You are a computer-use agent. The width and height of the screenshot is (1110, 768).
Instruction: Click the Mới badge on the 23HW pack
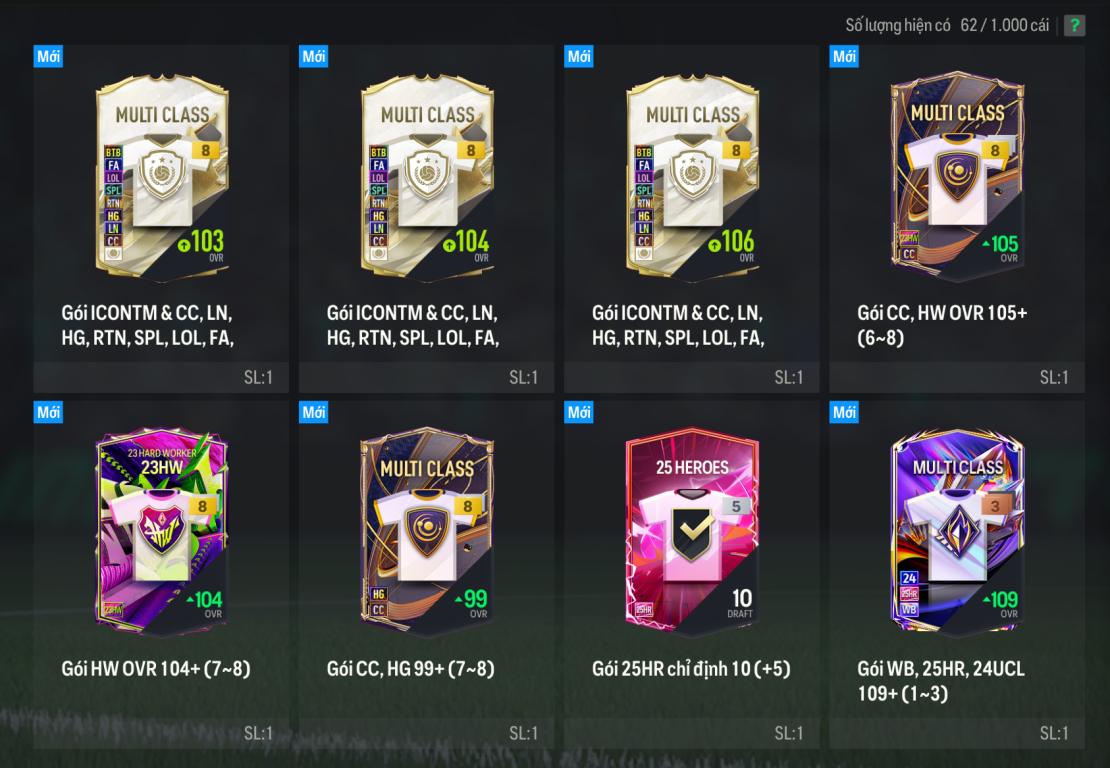(48, 412)
